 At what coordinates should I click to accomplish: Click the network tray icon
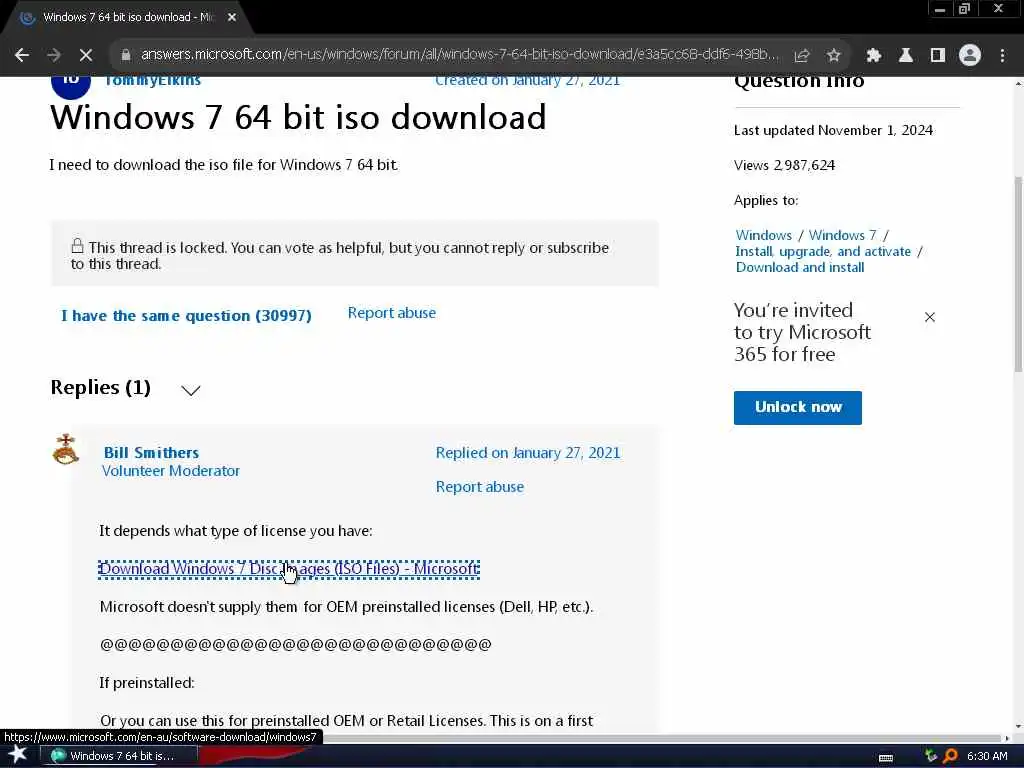(x=930, y=756)
